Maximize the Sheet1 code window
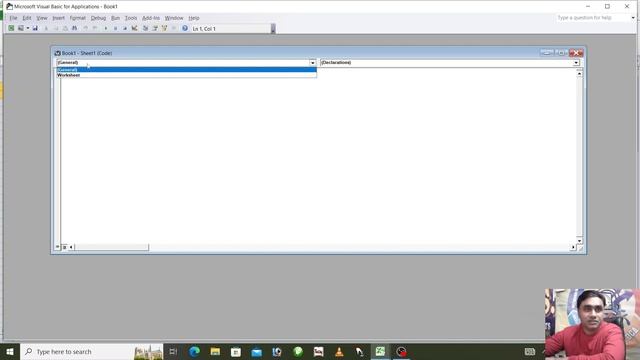The width and height of the screenshot is (640, 360). point(561,53)
